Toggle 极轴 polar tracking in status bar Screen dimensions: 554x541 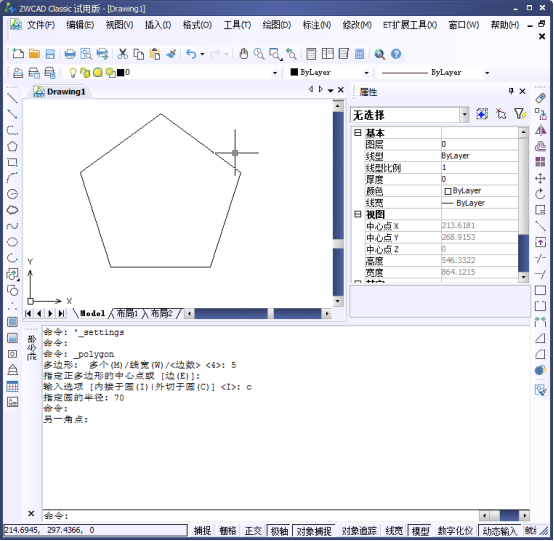pyautogui.click(x=279, y=531)
